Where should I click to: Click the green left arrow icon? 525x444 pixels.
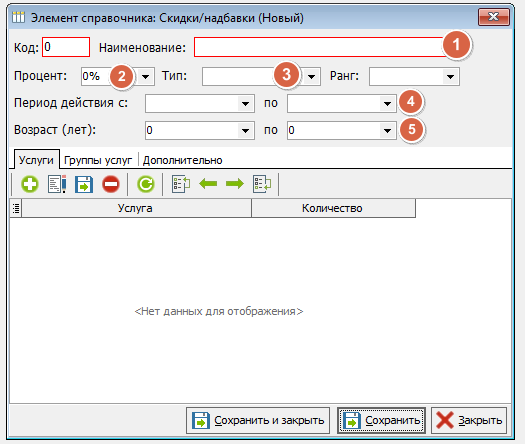(x=208, y=184)
